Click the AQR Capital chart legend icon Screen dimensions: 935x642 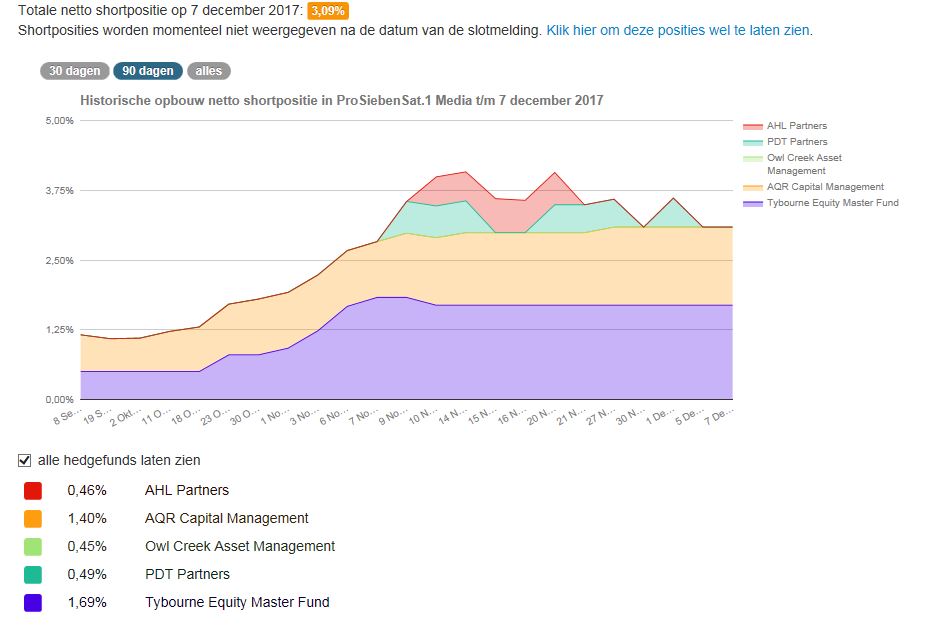(753, 187)
